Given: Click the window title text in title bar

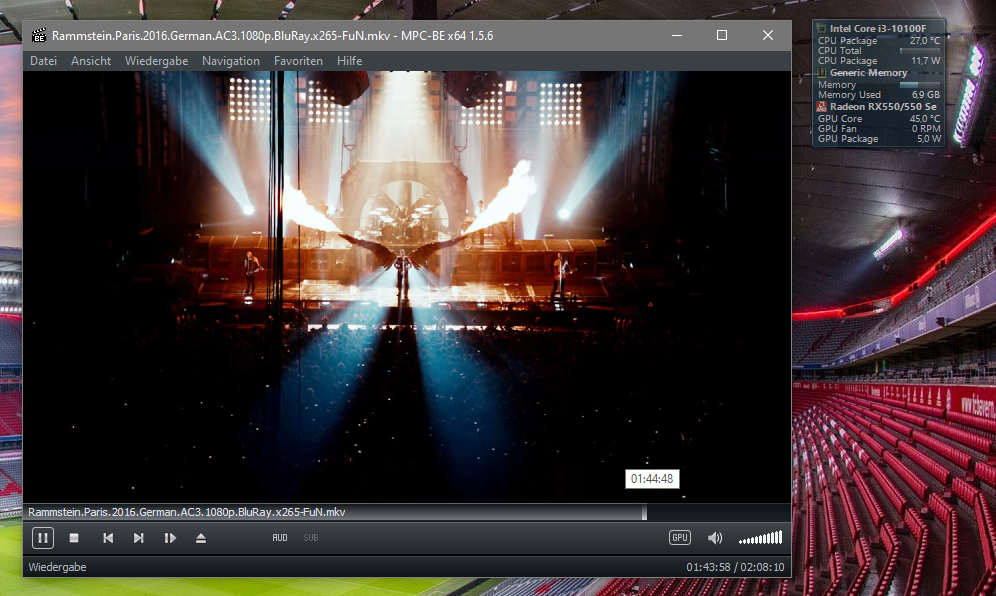Looking at the screenshot, I should coord(273,36).
